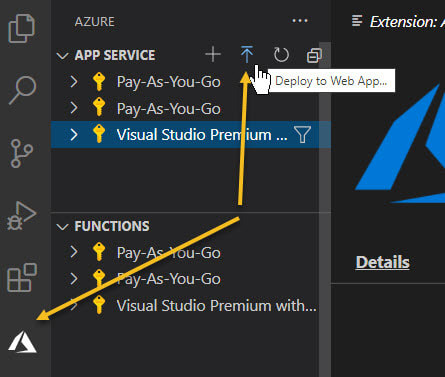Open the Azure view in activity bar
Screen dimensions: 445x377
click(x=22, y=342)
